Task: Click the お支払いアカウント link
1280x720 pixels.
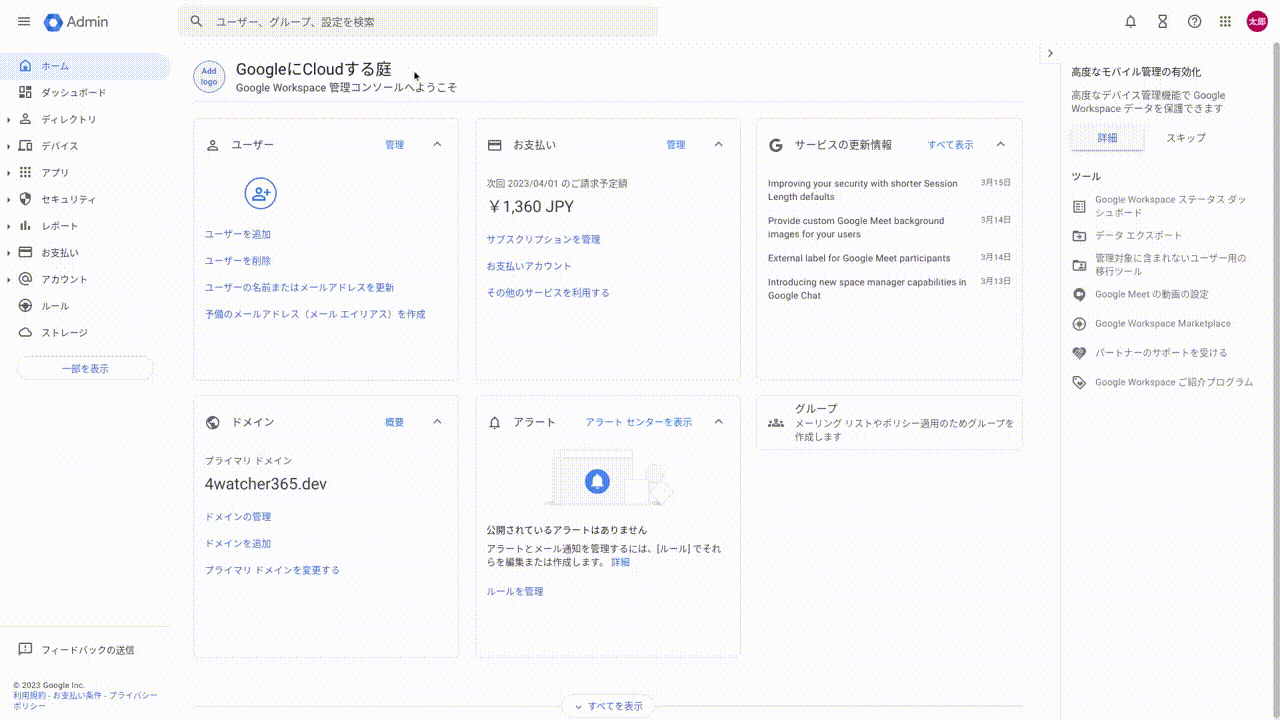Action: pos(529,266)
